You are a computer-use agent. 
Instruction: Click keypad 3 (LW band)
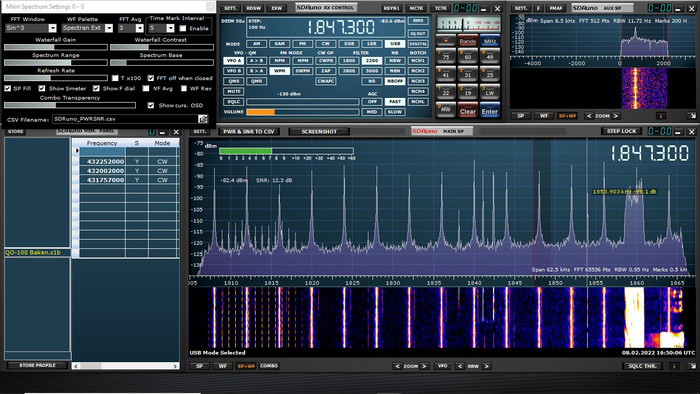tap(490, 91)
